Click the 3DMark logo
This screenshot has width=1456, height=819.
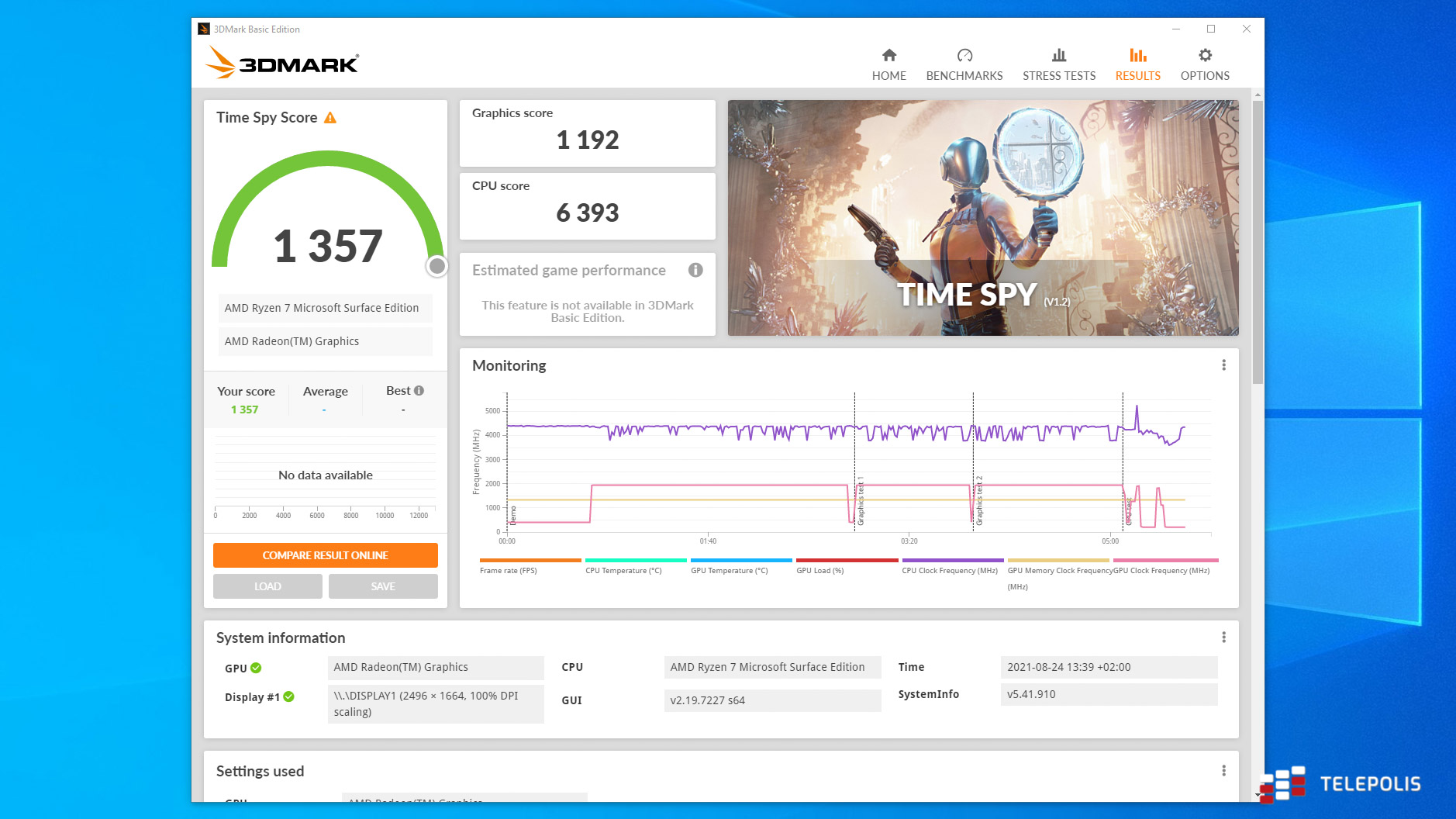(282, 63)
